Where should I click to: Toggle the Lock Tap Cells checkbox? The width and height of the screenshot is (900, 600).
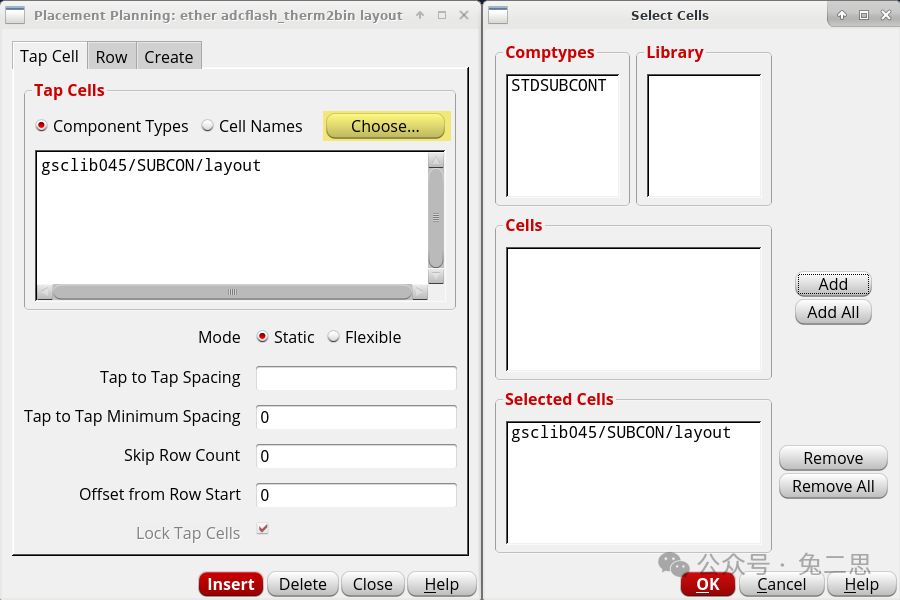263,529
